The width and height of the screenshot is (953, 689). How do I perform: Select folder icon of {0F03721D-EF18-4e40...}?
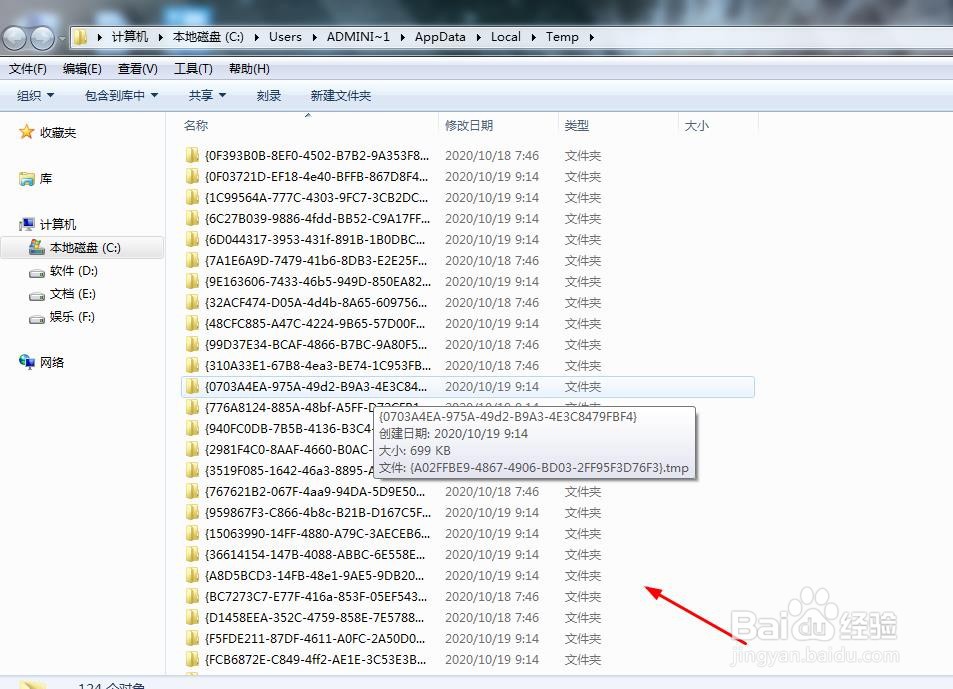[x=192, y=176]
